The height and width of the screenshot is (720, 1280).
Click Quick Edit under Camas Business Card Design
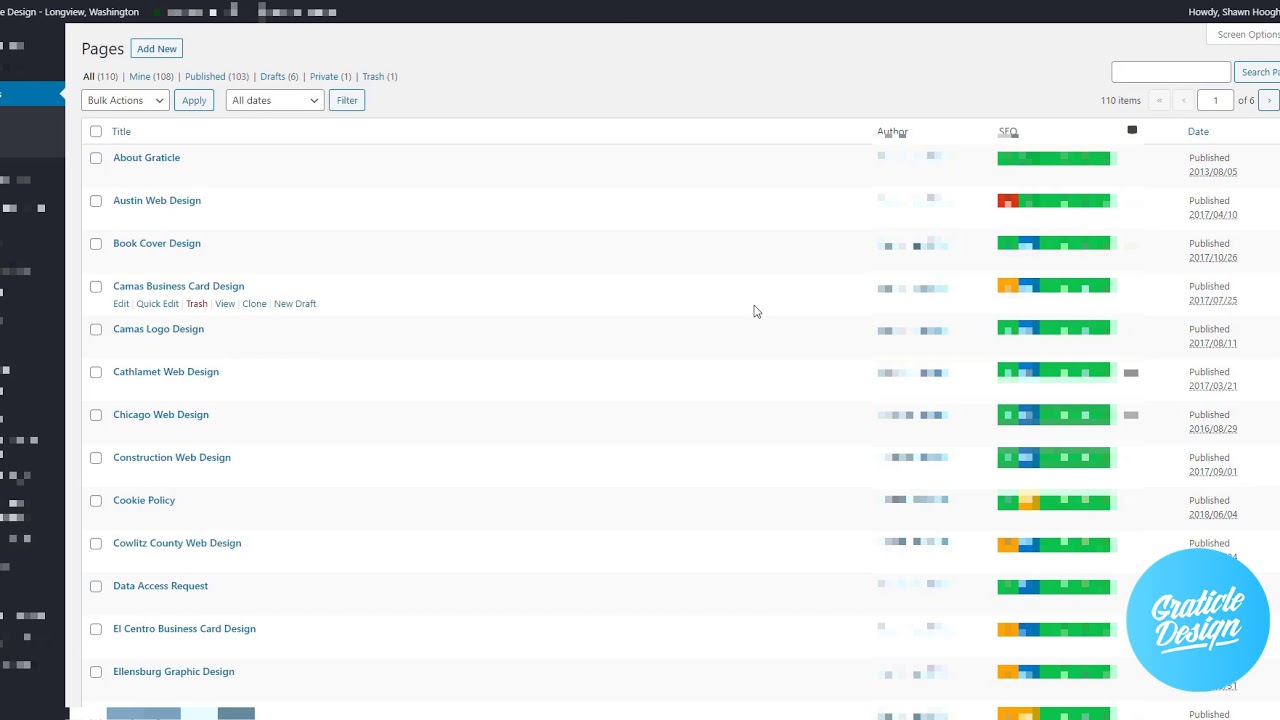tap(157, 304)
